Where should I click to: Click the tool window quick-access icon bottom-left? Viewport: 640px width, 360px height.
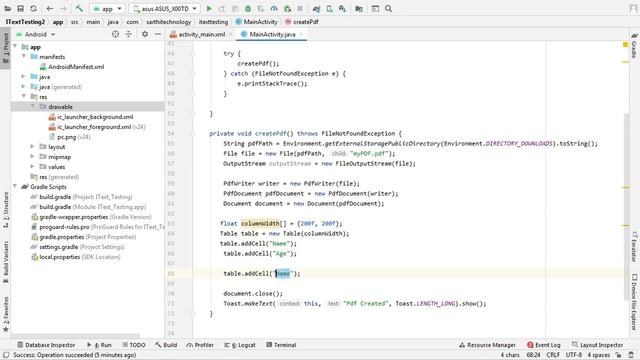pyautogui.click(x=6, y=355)
